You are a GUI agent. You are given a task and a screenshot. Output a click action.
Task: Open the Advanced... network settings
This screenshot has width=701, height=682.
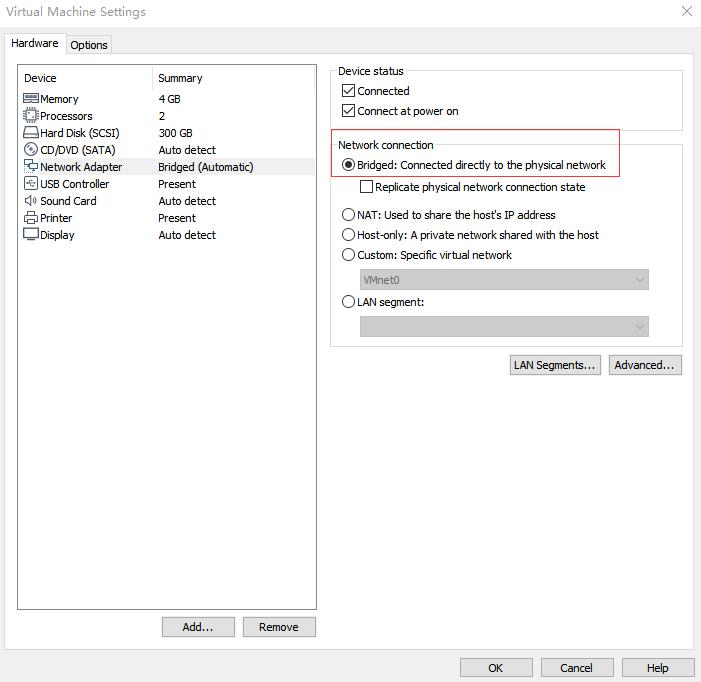(x=645, y=365)
